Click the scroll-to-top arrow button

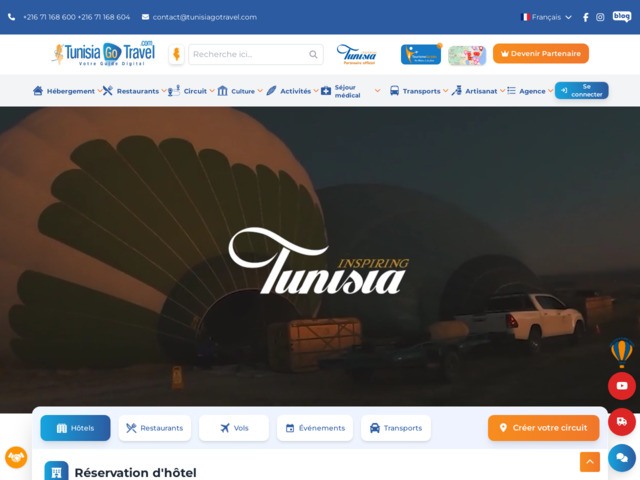(x=590, y=462)
